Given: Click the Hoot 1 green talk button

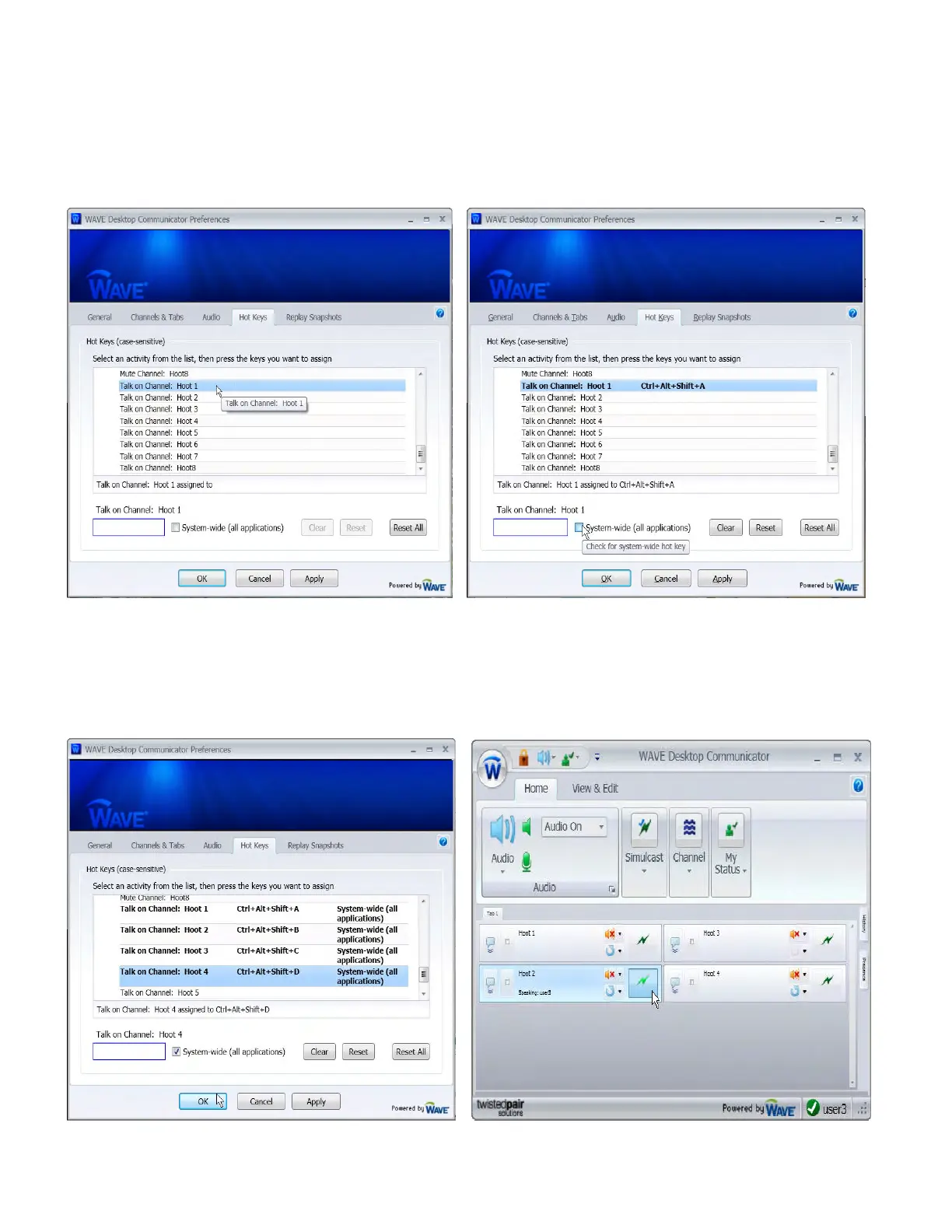Looking at the screenshot, I should click(643, 940).
